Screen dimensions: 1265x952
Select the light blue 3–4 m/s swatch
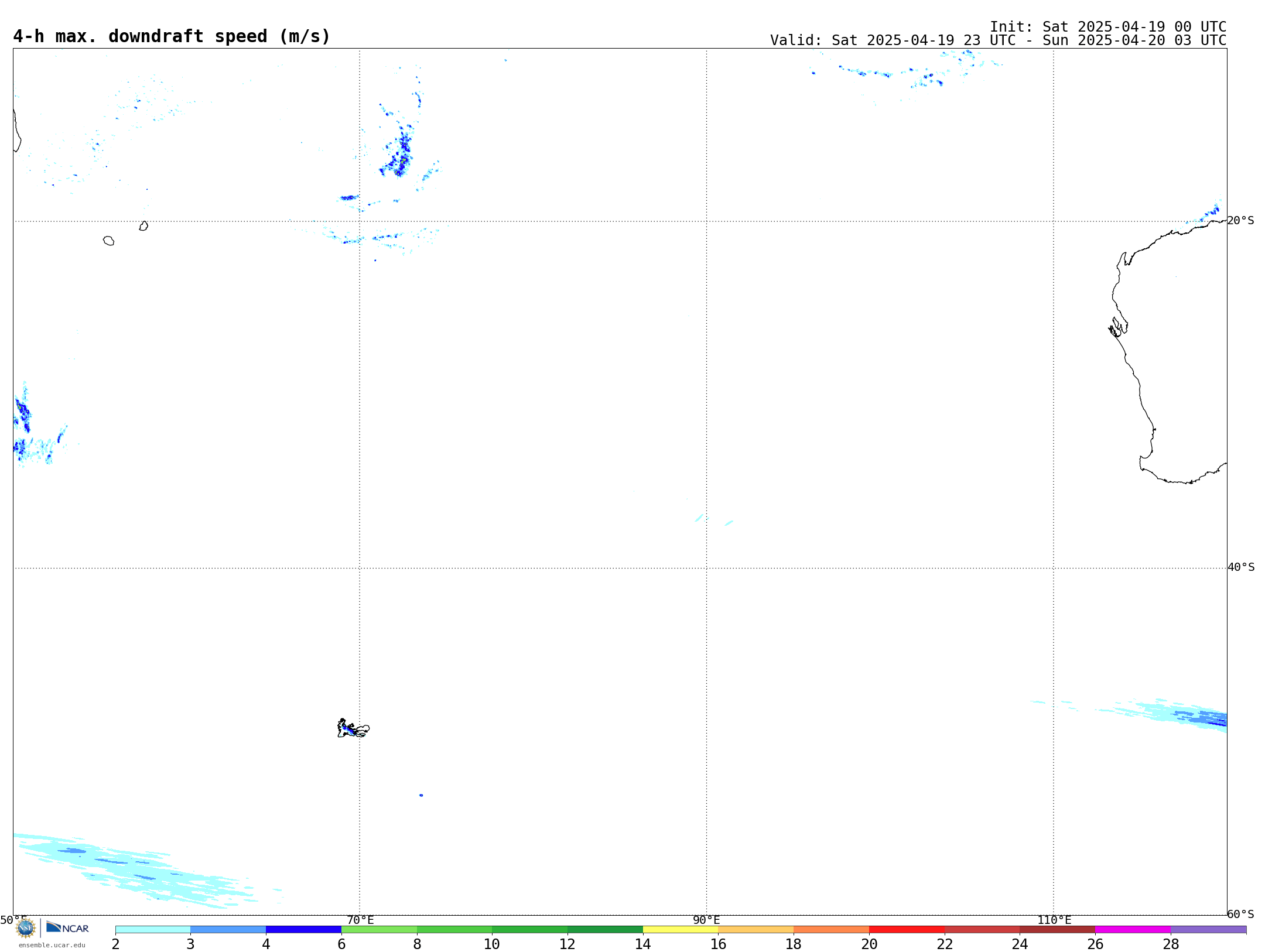point(228,930)
